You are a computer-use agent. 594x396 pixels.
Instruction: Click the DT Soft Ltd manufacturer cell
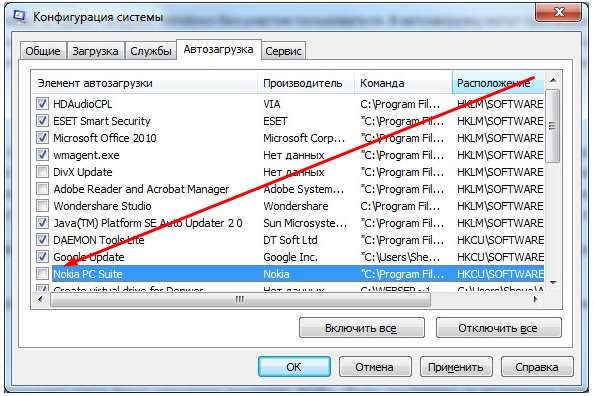(290, 240)
